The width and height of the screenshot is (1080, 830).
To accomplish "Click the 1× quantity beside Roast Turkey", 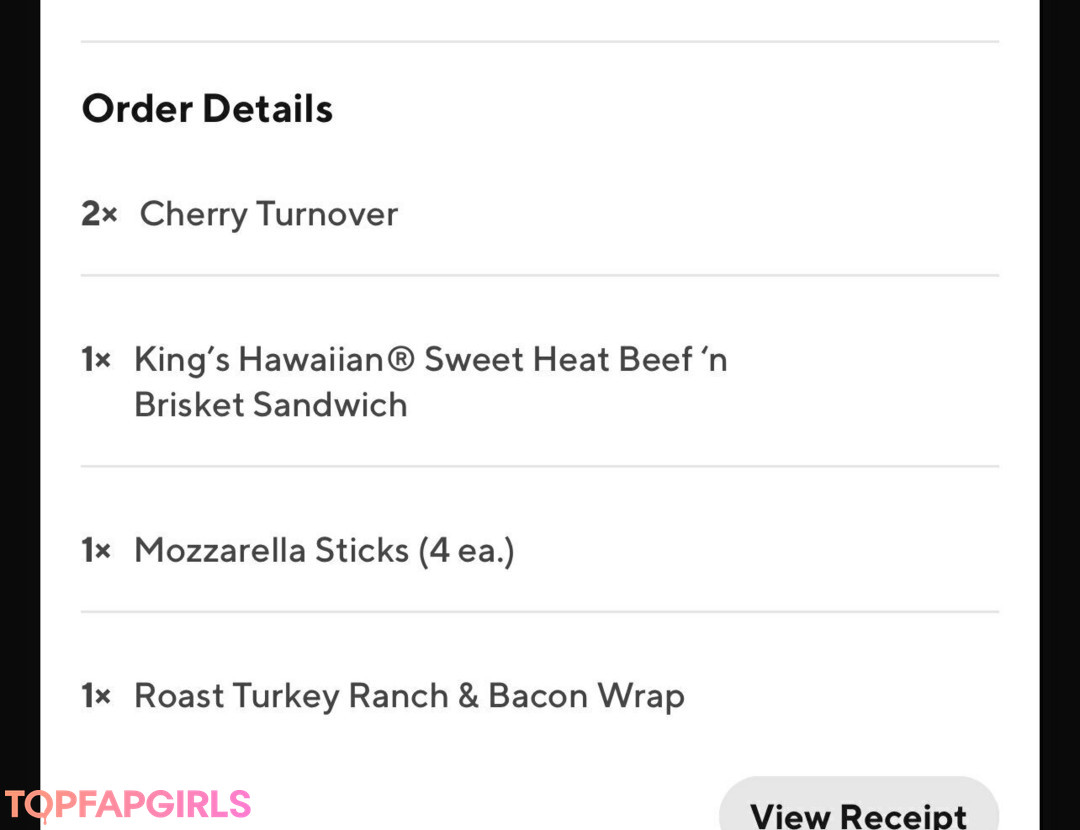I will [x=96, y=696].
